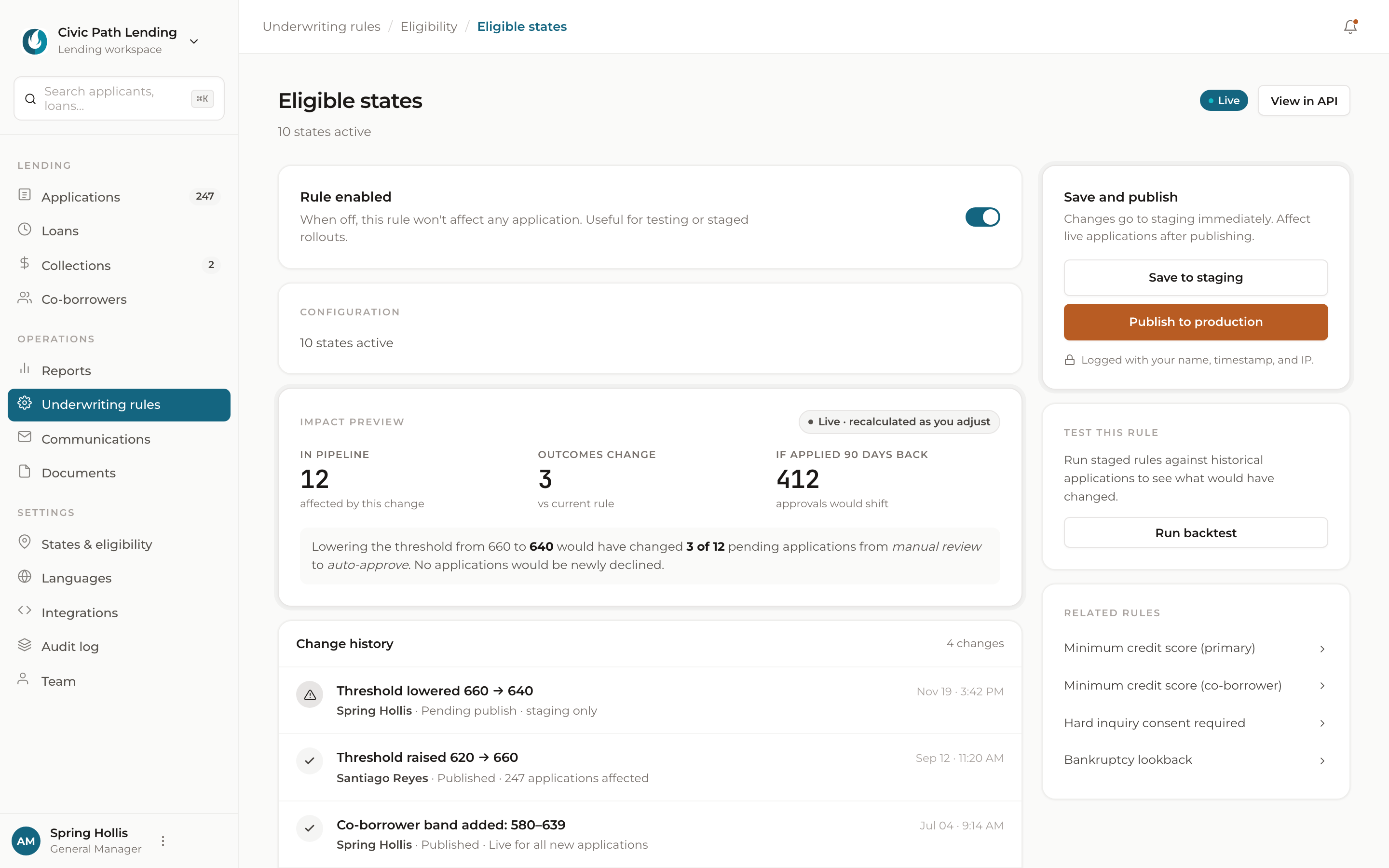Open Minimum credit score (primary) chevron

coord(1322,649)
